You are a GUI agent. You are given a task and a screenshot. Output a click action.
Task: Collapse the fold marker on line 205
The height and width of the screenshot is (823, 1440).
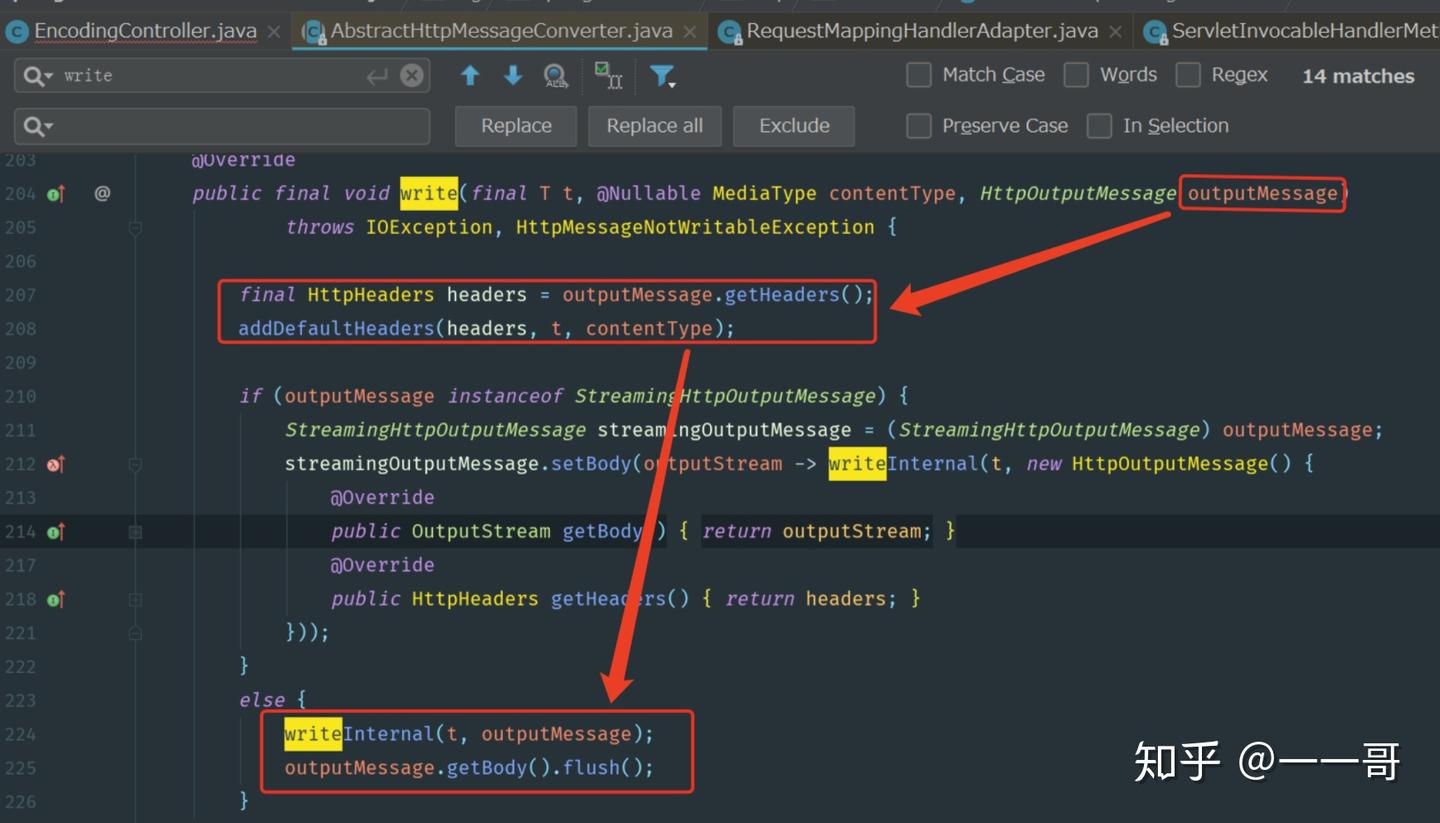[135, 228]
